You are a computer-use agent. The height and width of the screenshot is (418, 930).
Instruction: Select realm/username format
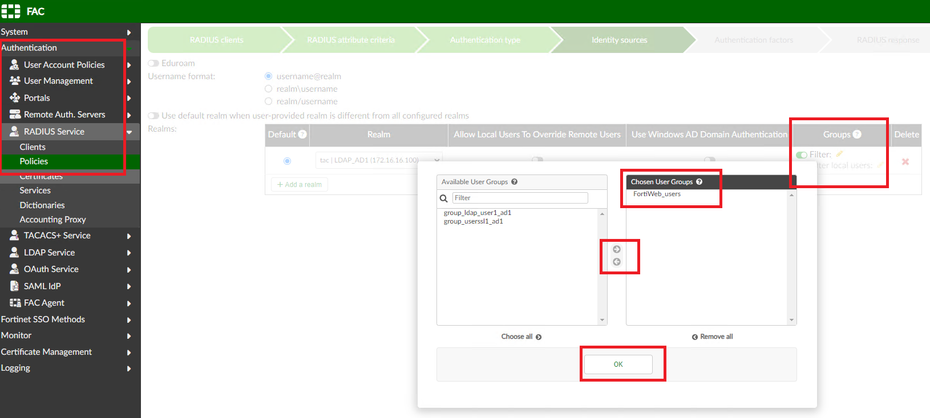click(269, 101)
